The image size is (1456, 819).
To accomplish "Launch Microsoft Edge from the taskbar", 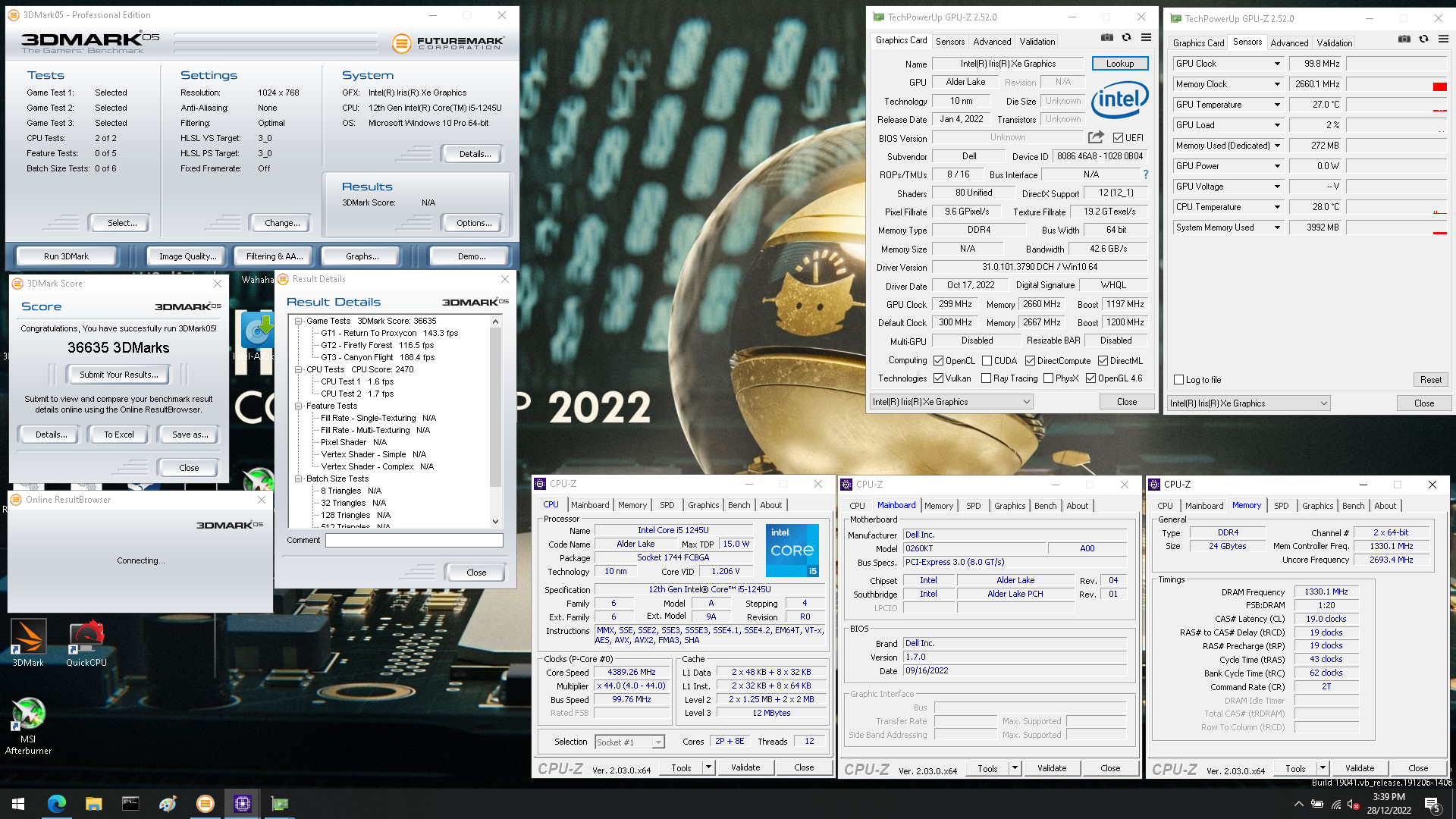I will (56, 804).
